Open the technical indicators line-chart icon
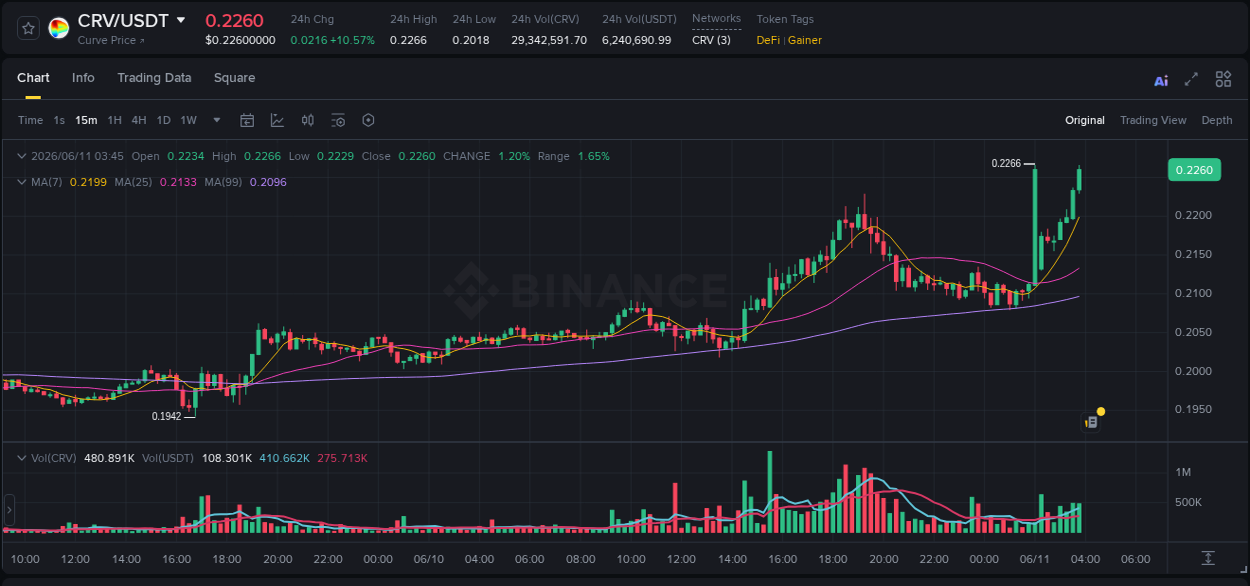This screenshot has height=586, width=1250. click(x=277, y=120)
